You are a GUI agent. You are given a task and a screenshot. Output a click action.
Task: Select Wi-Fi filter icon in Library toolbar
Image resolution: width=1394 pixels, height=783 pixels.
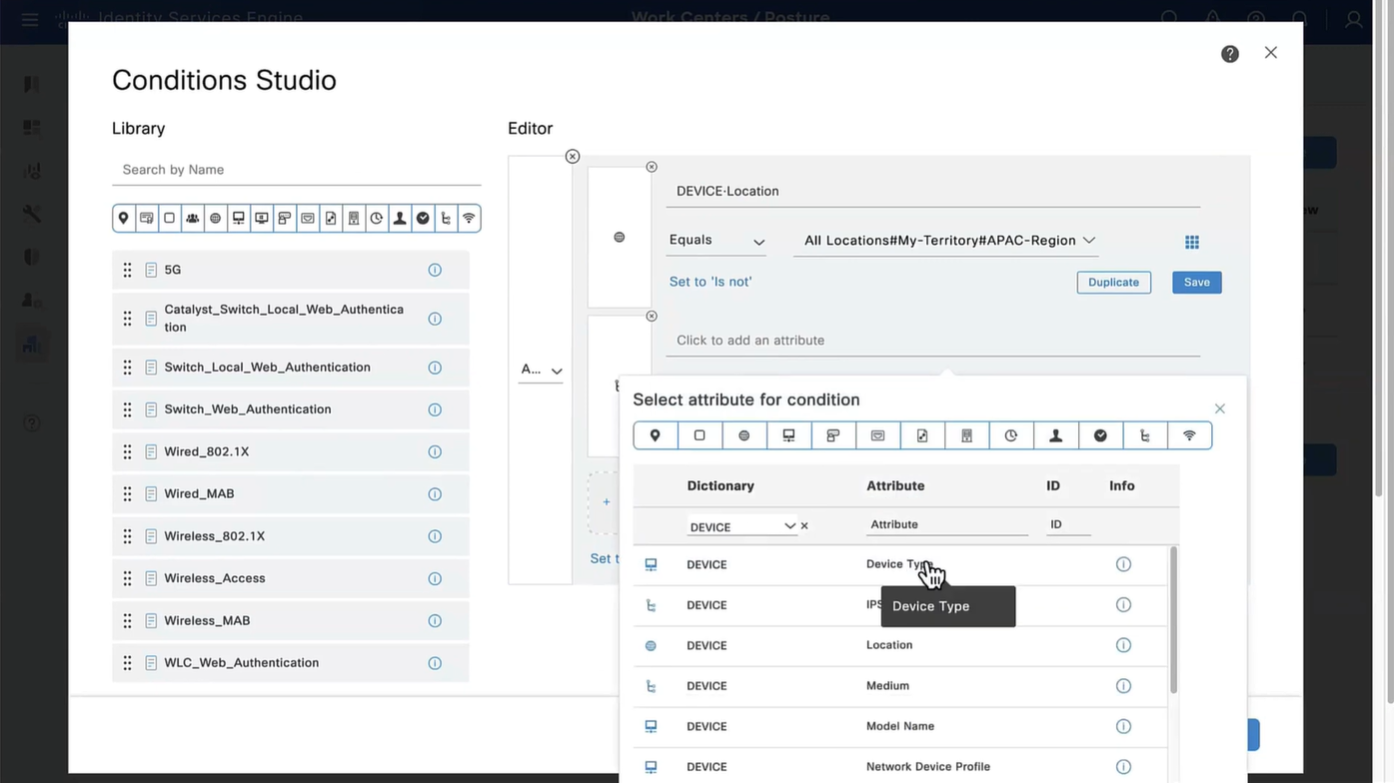pos(469,218)
